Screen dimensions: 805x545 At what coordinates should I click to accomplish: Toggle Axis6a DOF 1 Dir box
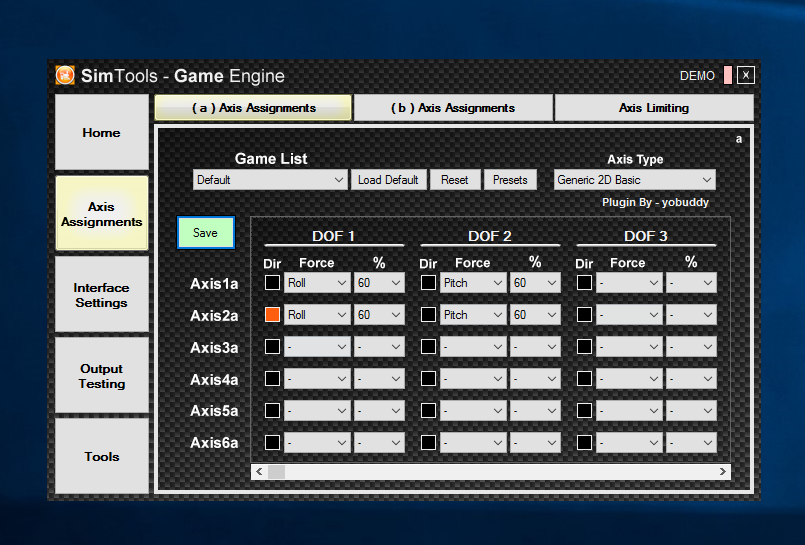(272, 442)
